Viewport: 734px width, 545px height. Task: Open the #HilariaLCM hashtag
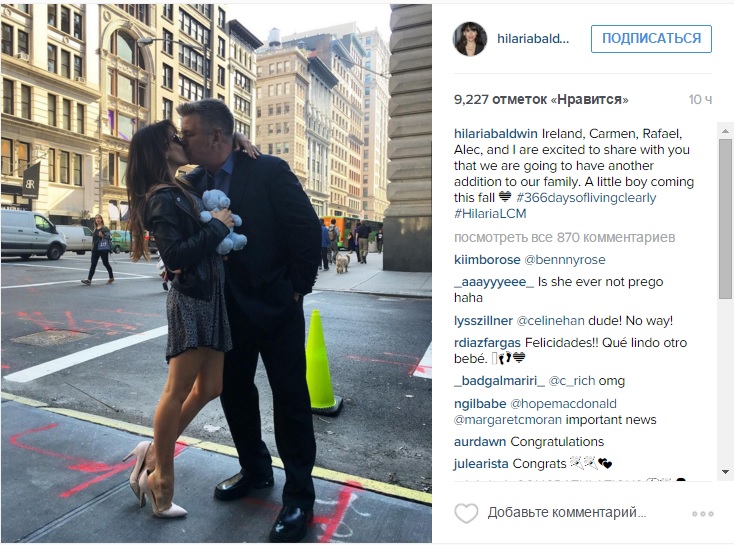(490, 214)
